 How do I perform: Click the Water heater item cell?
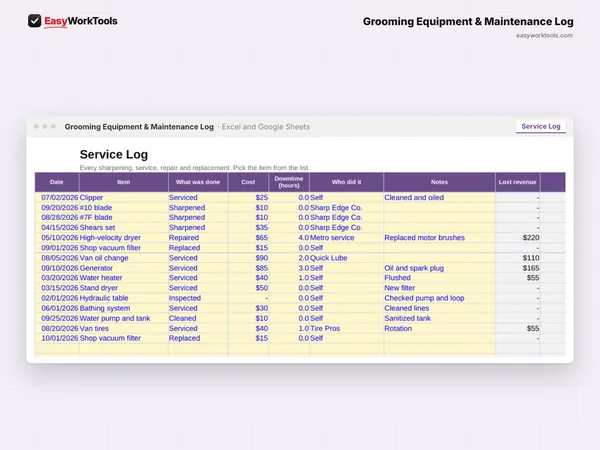click(124, 278)
